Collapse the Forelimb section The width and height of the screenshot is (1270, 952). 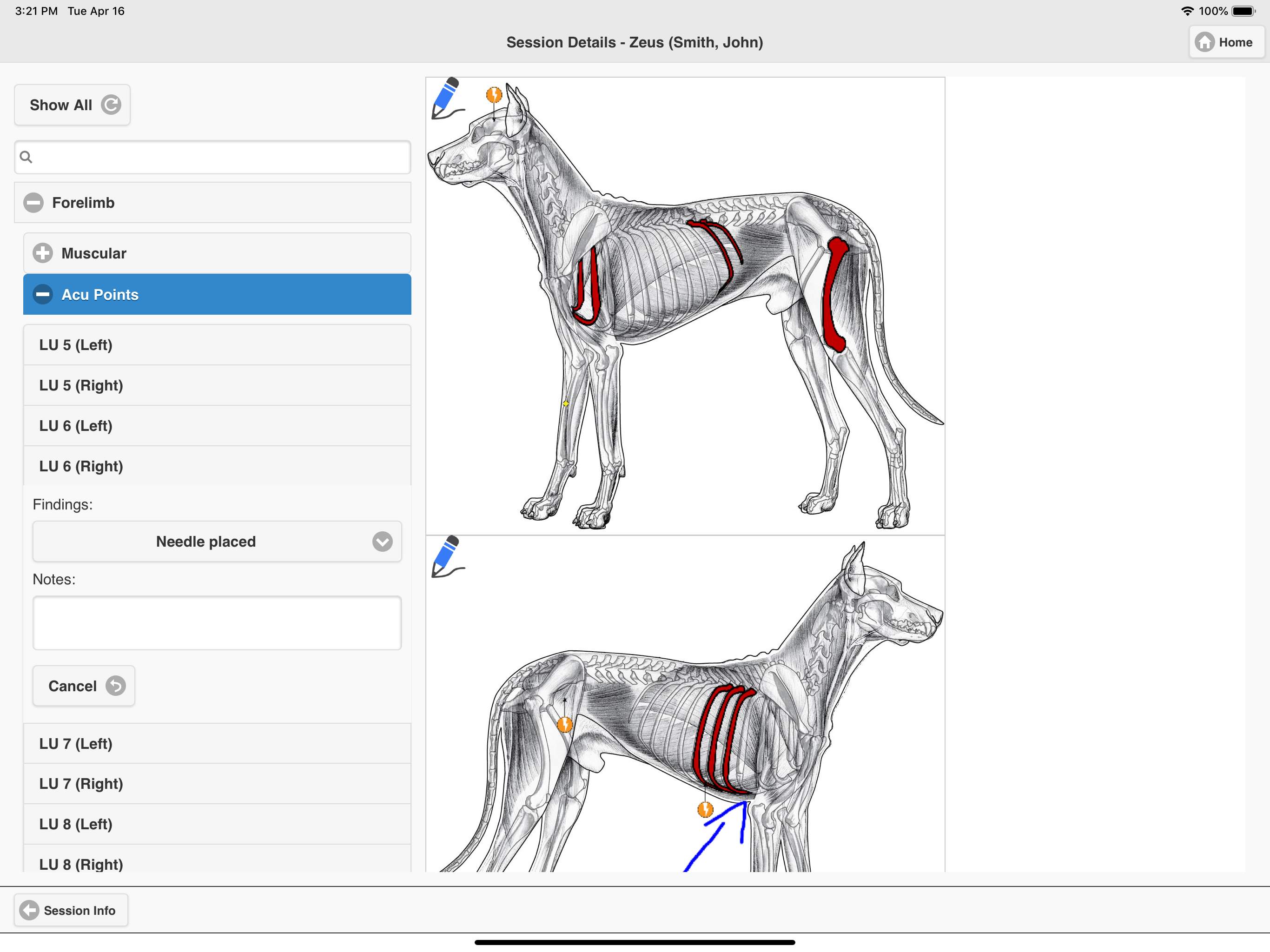[x=33, y=203]
